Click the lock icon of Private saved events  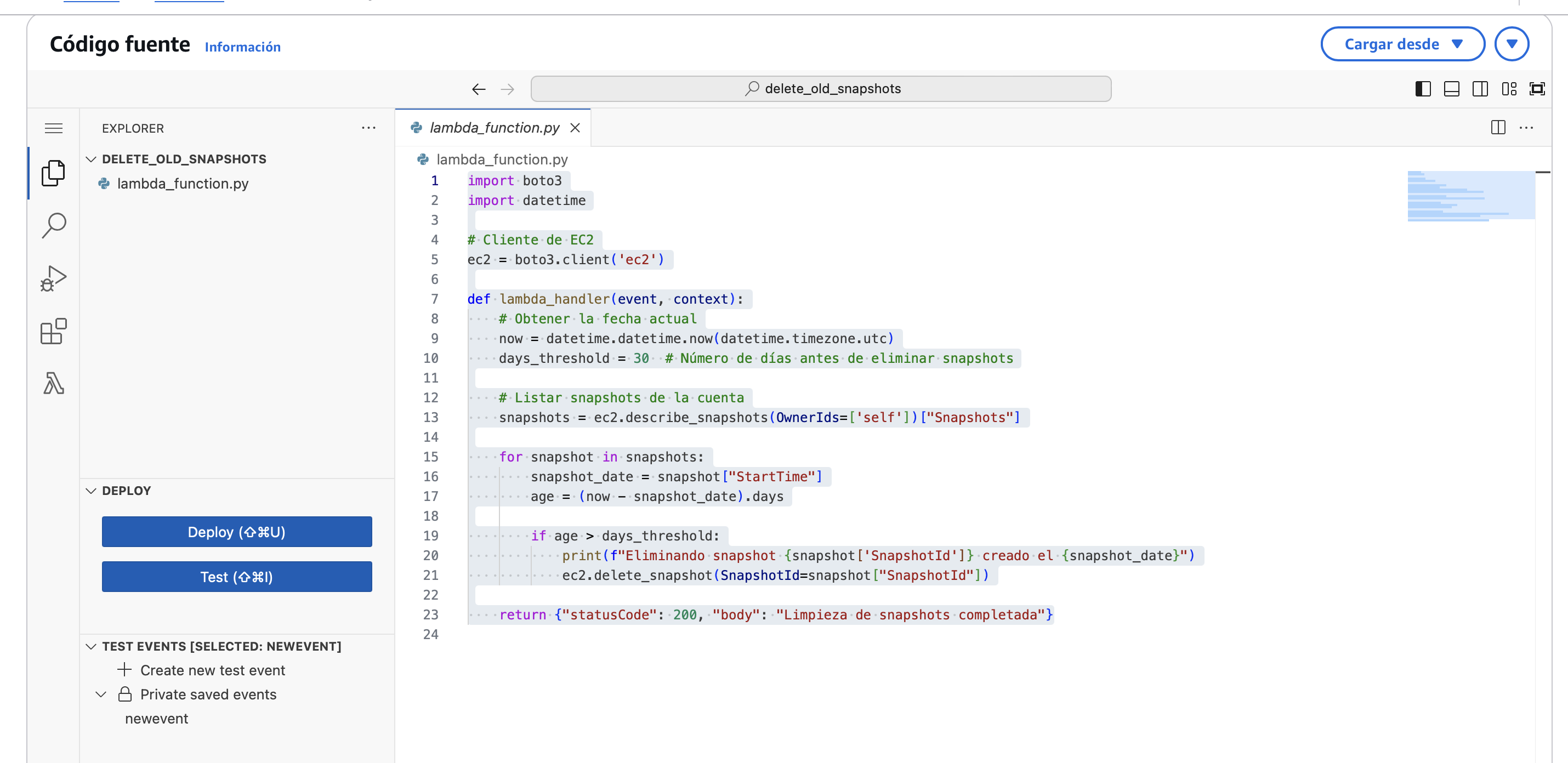(125, 694)
